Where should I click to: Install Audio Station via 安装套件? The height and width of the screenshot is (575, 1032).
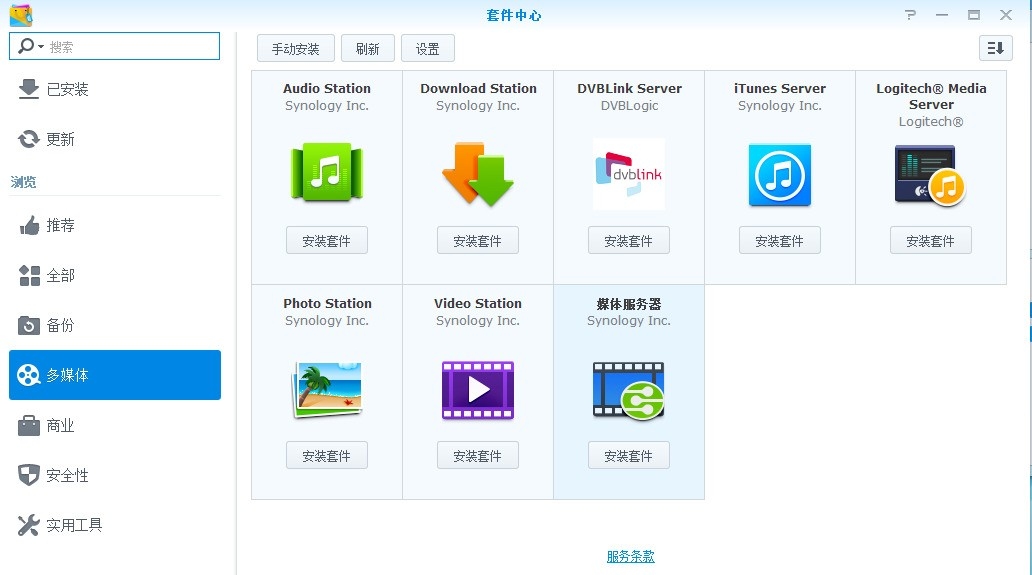(326, 241)
